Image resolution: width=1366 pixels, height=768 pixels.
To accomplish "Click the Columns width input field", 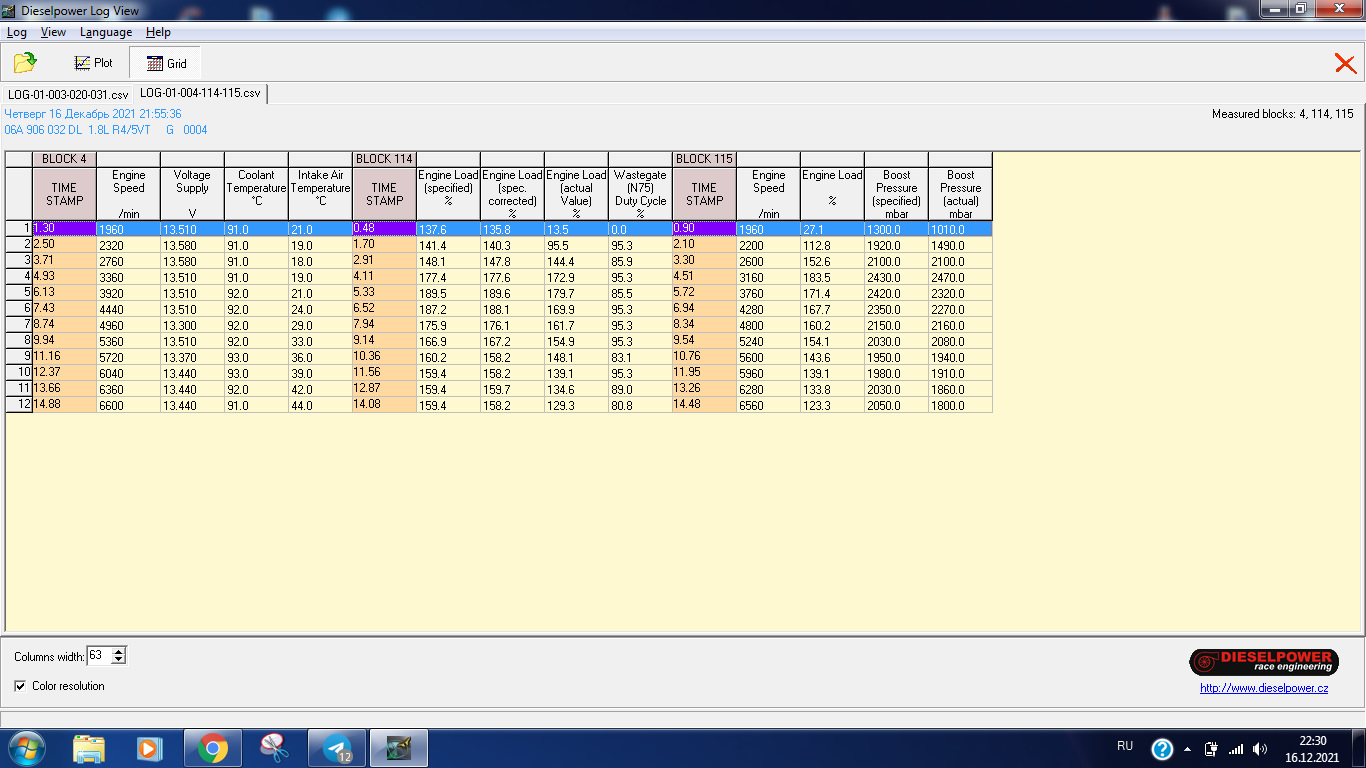I will [98, 656].
